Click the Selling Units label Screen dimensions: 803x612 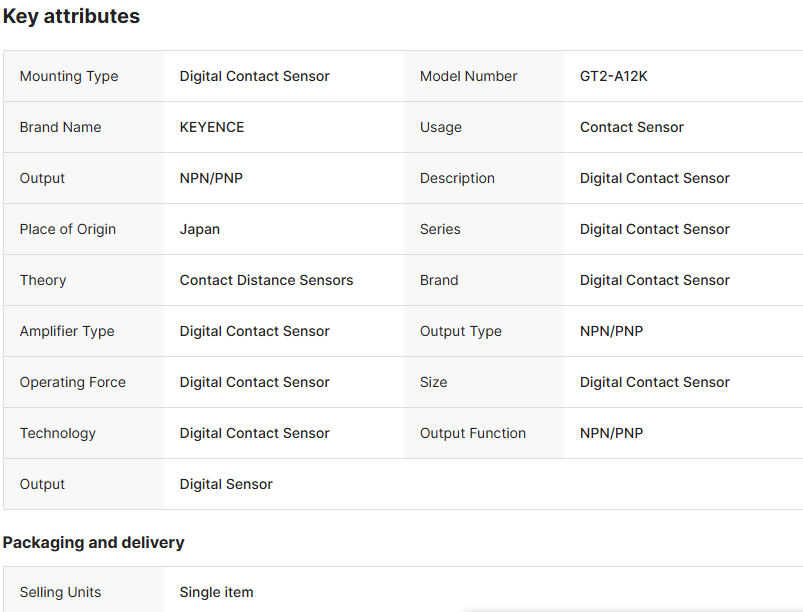click(x=60, y=592)
